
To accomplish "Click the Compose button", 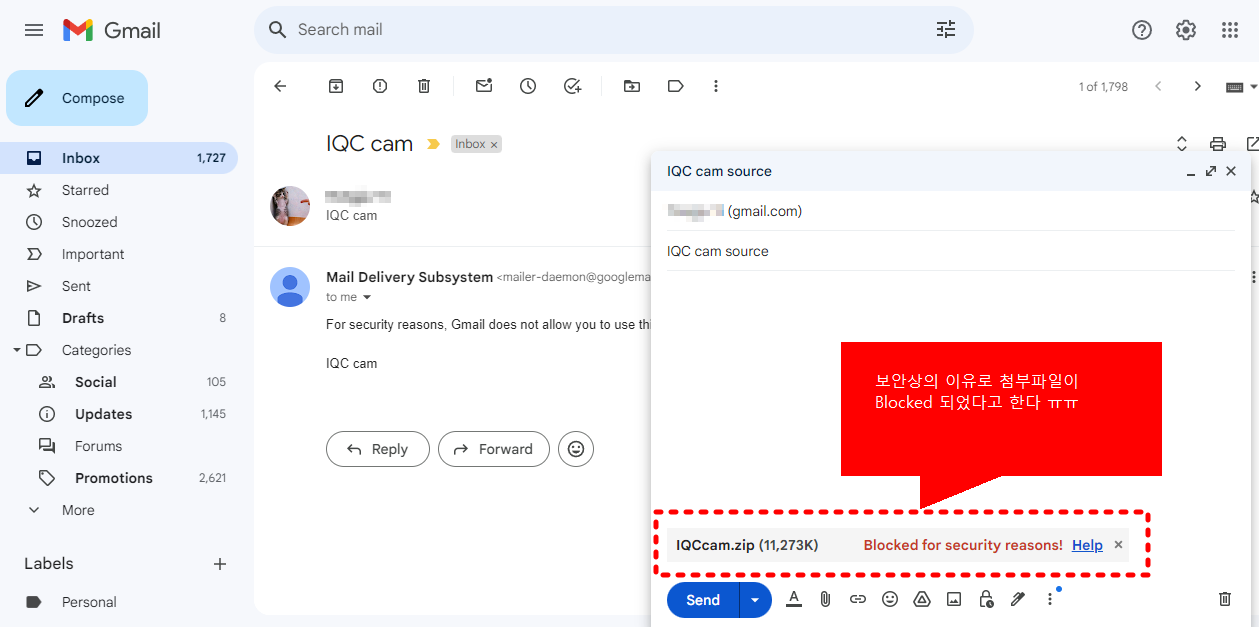I will (77, 98).
